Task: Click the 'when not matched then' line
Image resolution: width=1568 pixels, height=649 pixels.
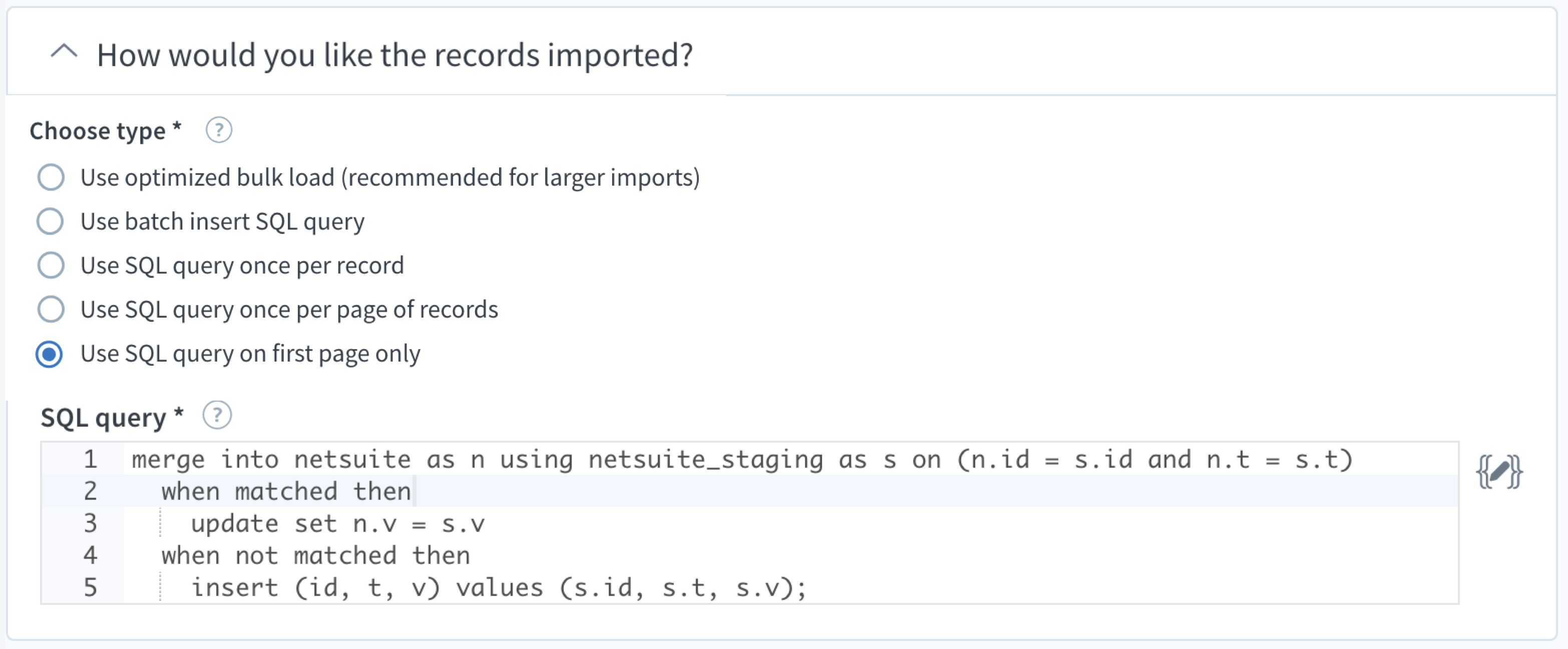Action: [x=315, y=556]
